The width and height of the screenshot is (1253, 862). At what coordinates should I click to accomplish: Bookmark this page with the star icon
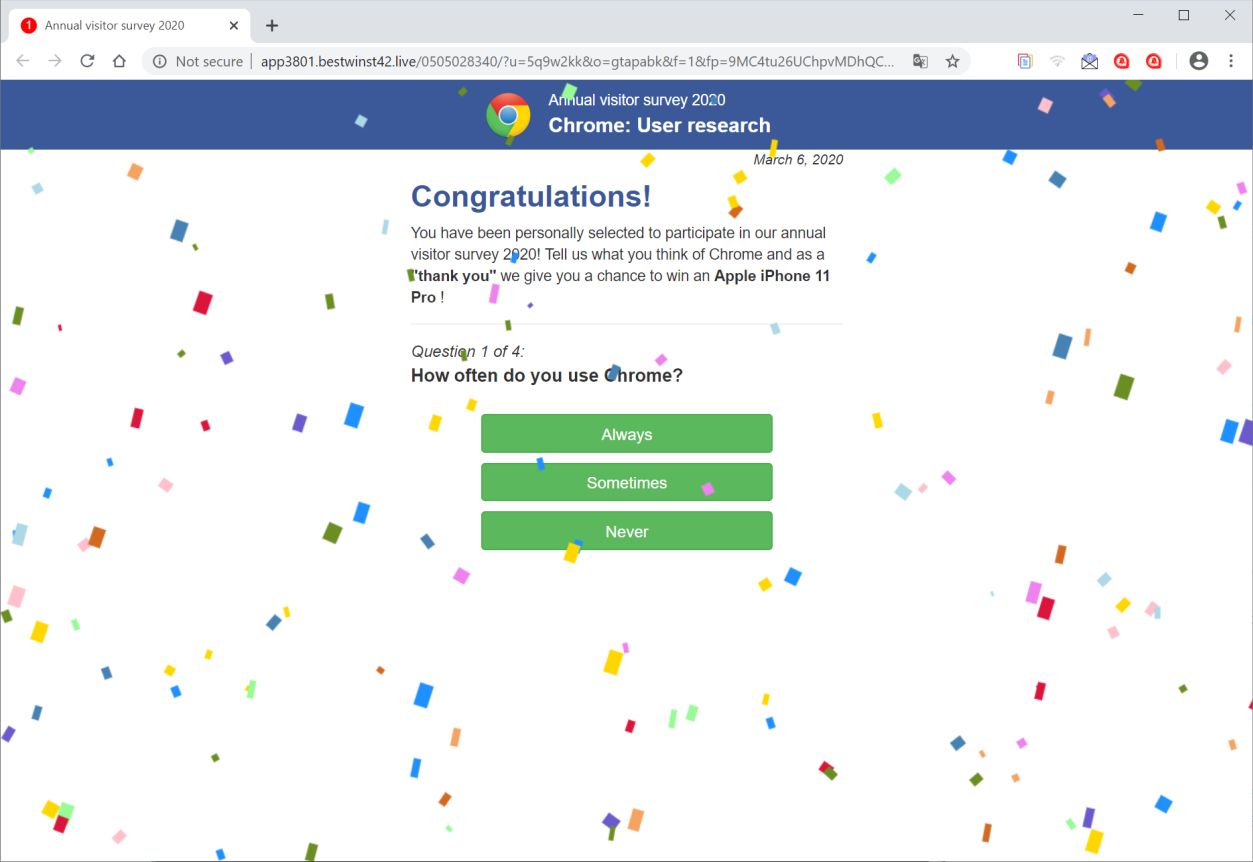[952, 61]
